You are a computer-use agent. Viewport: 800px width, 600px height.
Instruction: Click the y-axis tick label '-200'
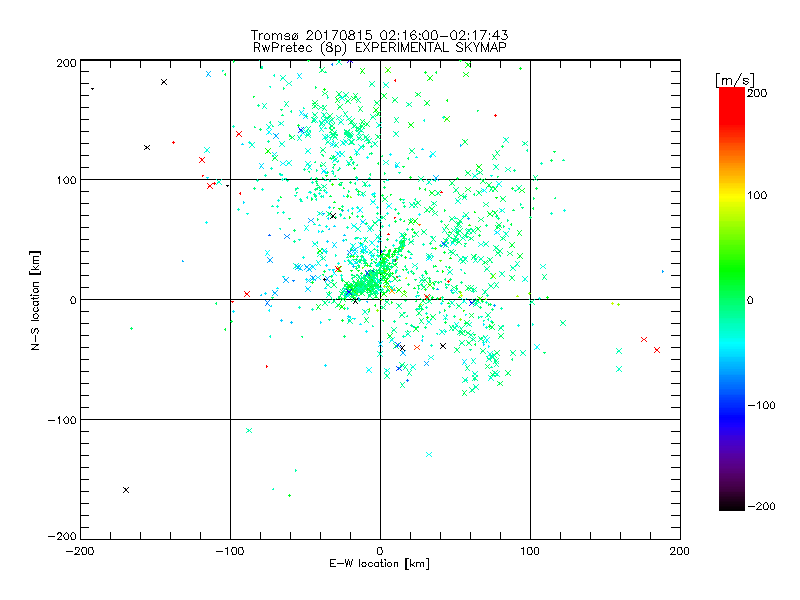pos(62,536)
